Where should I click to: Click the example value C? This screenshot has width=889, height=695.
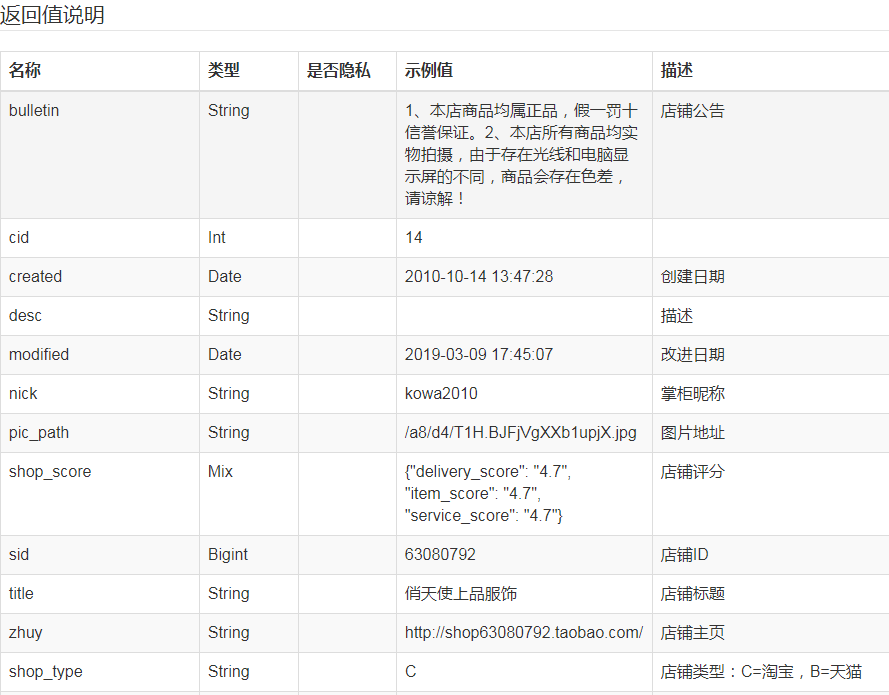(x=410, y=672)
